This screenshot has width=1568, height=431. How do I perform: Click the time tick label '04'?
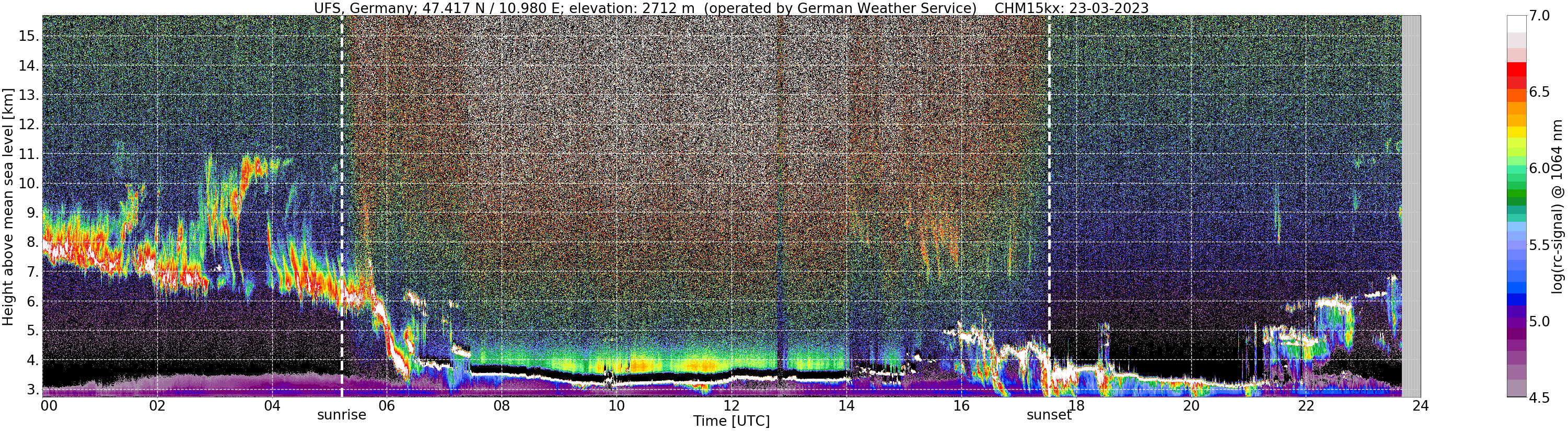pos(272,406)
